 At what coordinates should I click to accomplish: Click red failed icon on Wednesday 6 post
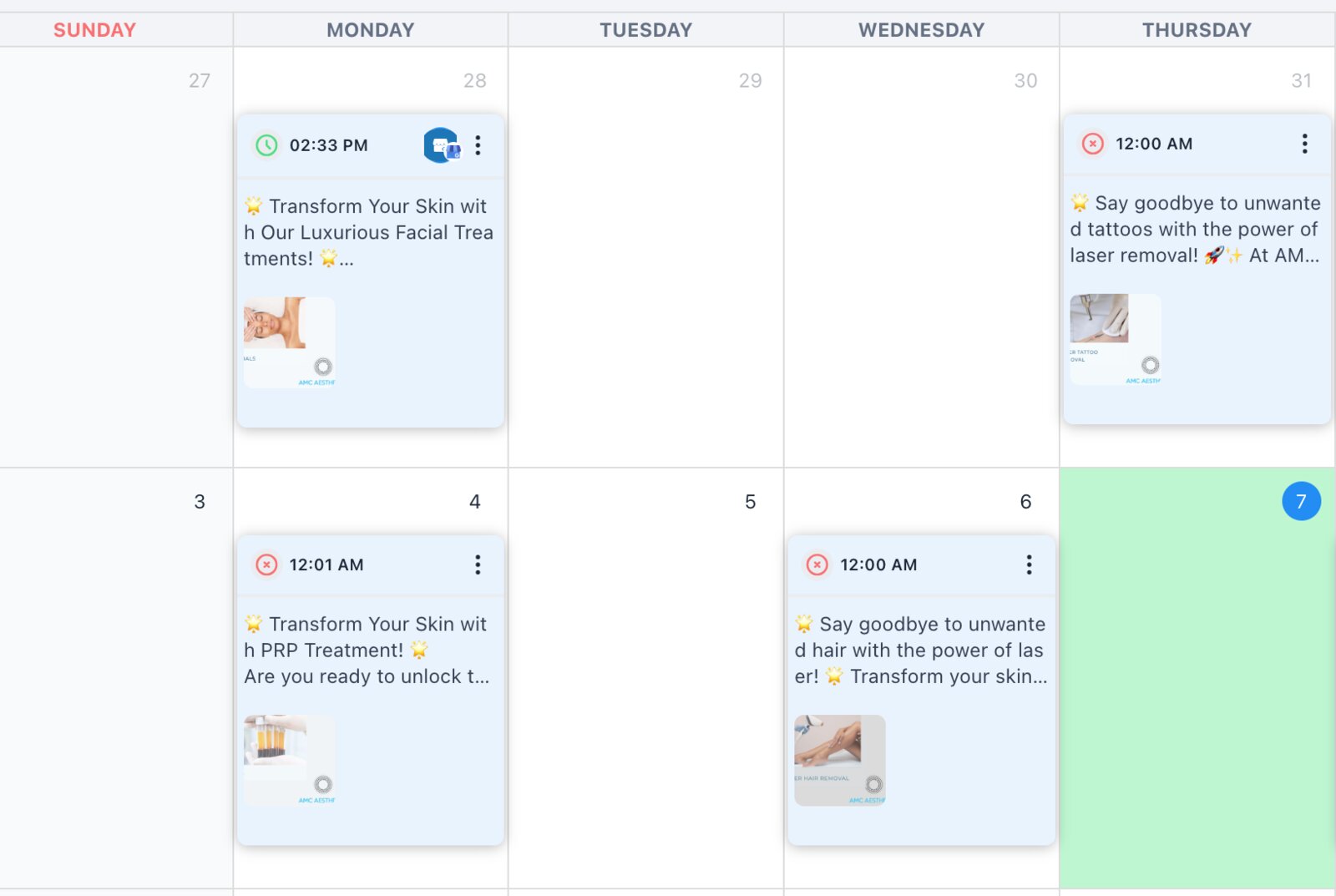pyautogui.click(x=817, y=564)
